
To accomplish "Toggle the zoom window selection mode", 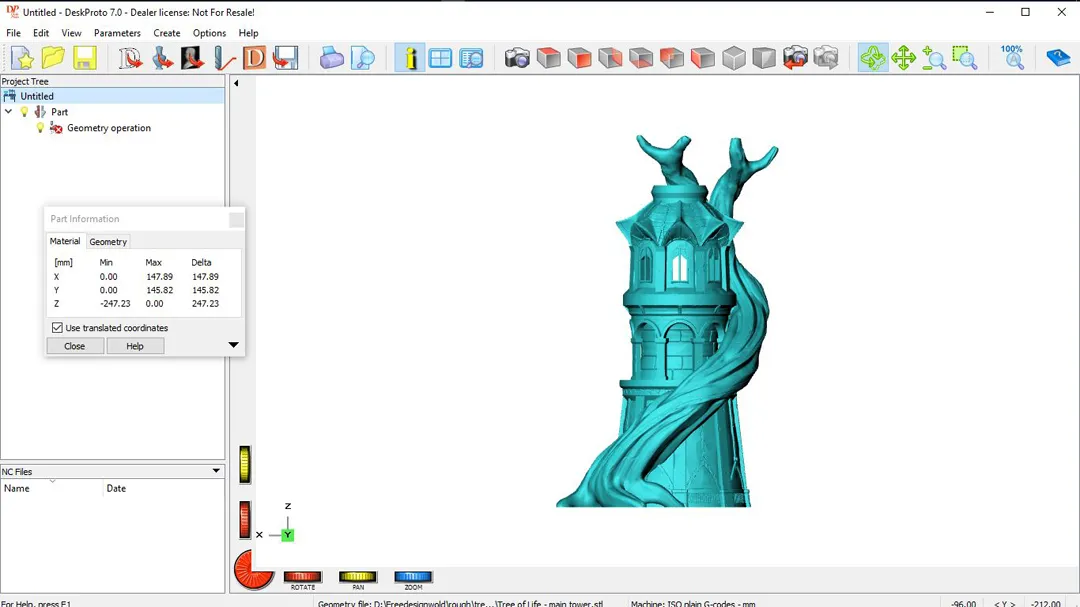I will [965, 58].
